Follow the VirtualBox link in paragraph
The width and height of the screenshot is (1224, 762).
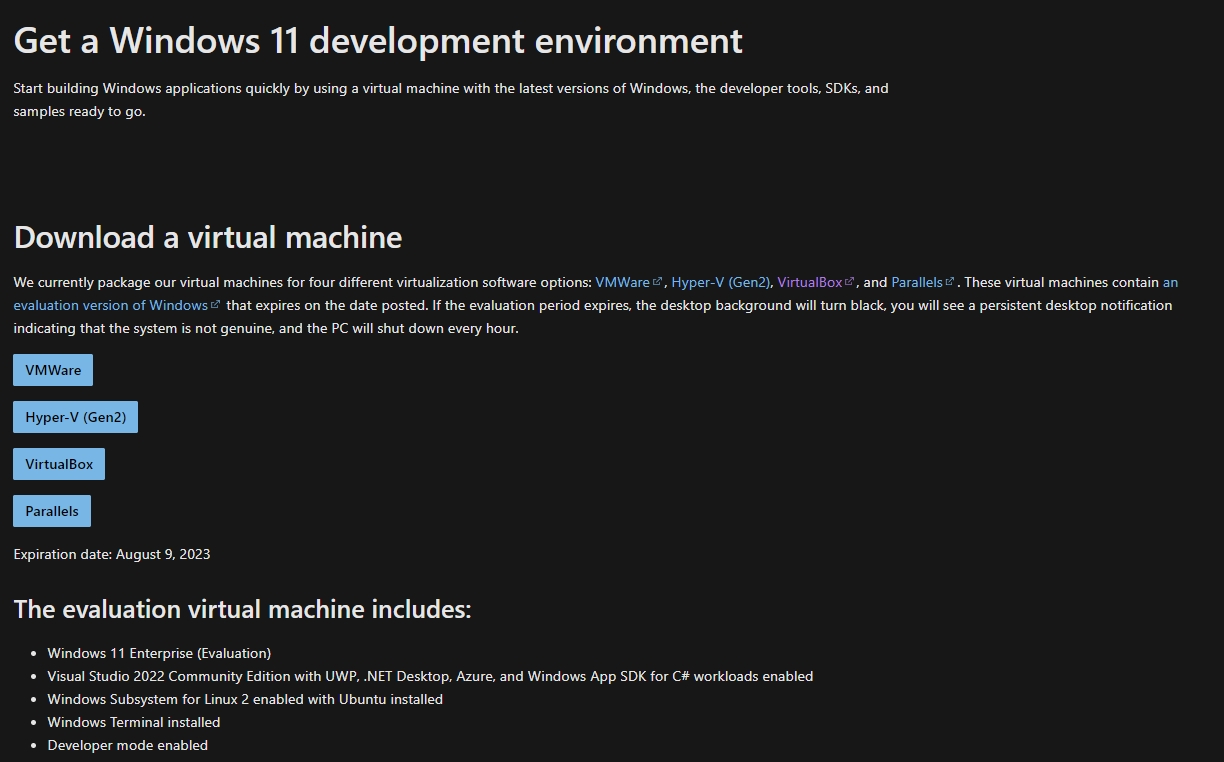[810, 282]
